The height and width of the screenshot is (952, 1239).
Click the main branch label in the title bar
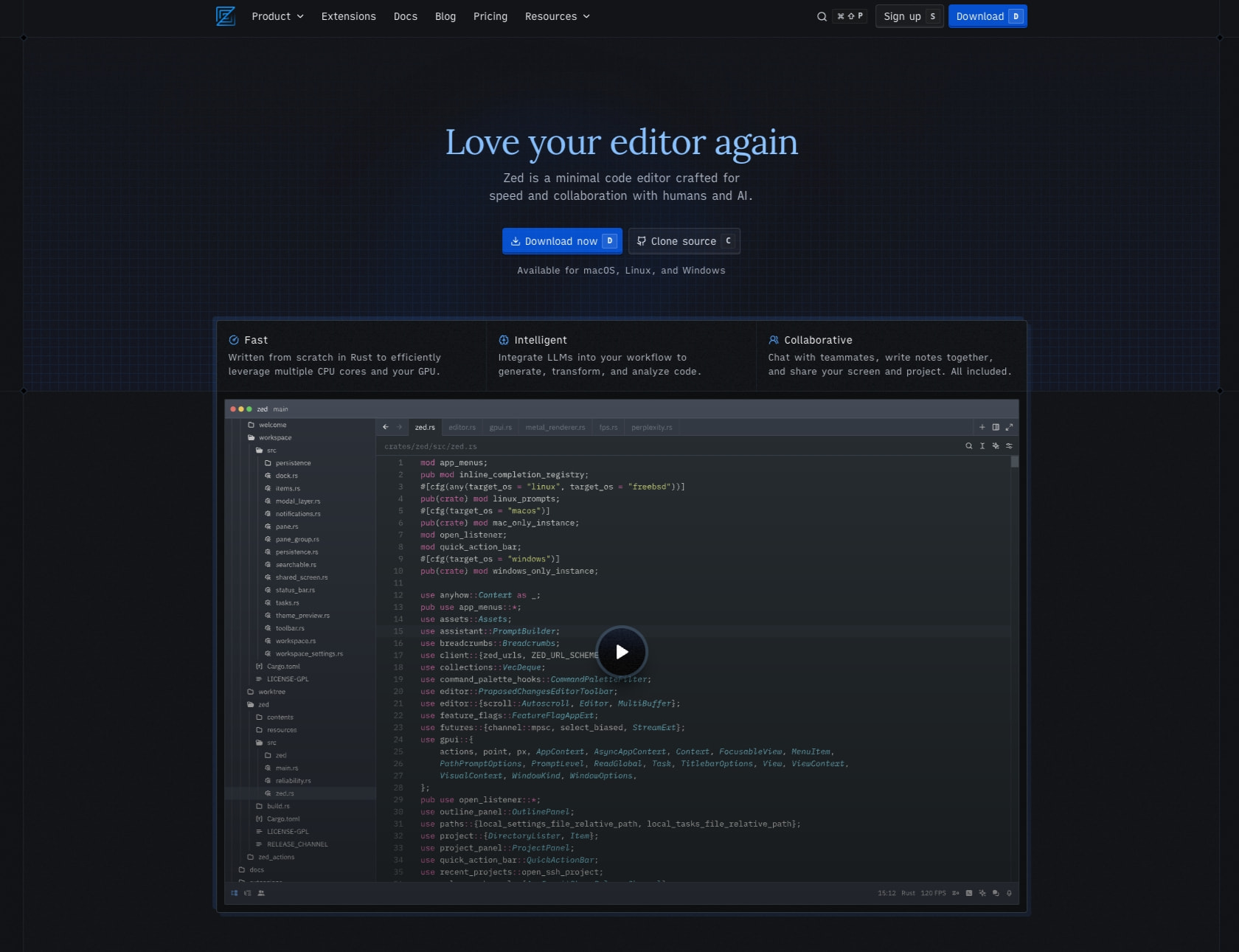[x=281, y=409]
